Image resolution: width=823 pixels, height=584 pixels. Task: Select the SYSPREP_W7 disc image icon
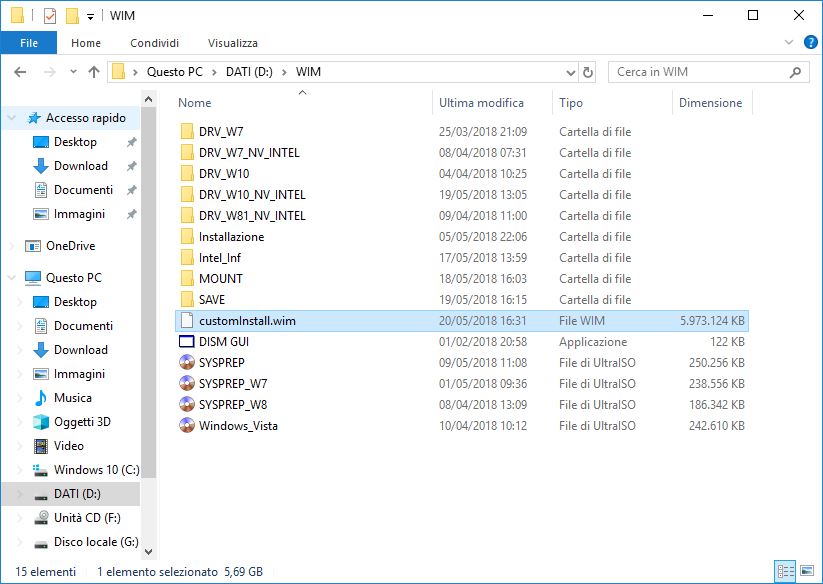pos(187,384)
